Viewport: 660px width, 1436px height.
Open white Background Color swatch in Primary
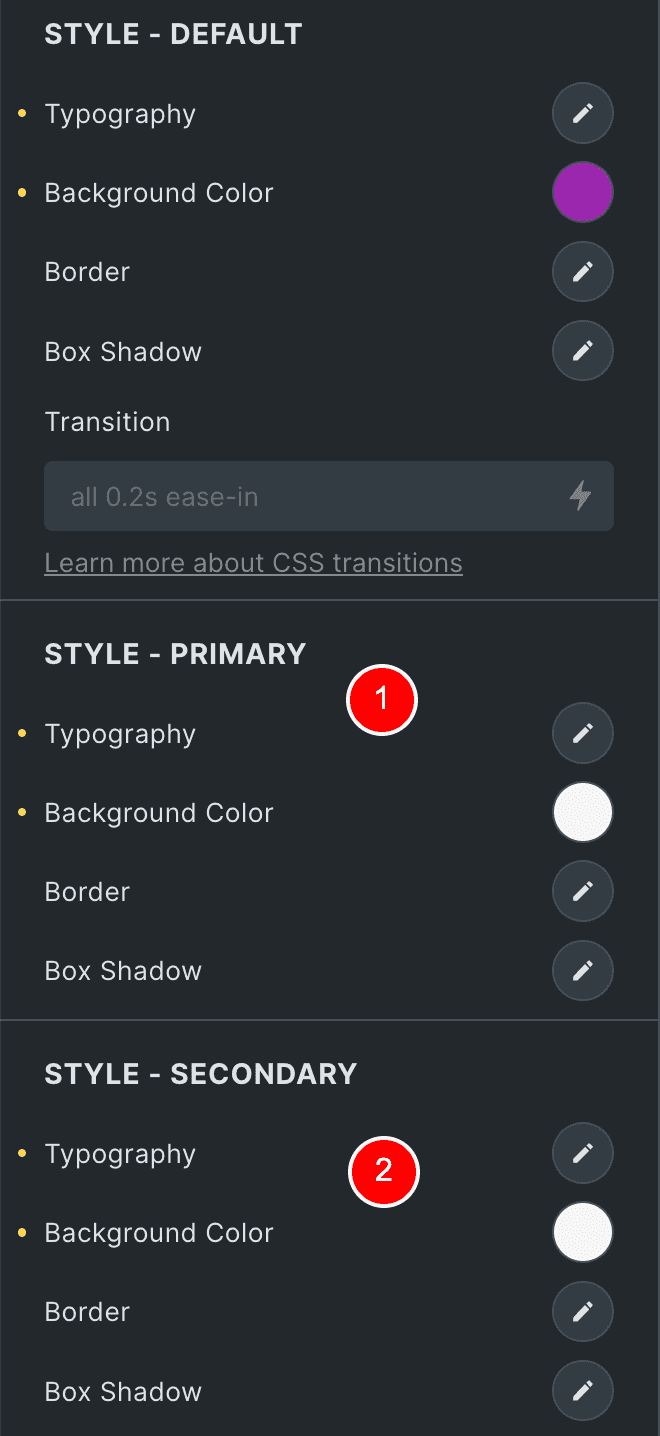click(583, 813)
